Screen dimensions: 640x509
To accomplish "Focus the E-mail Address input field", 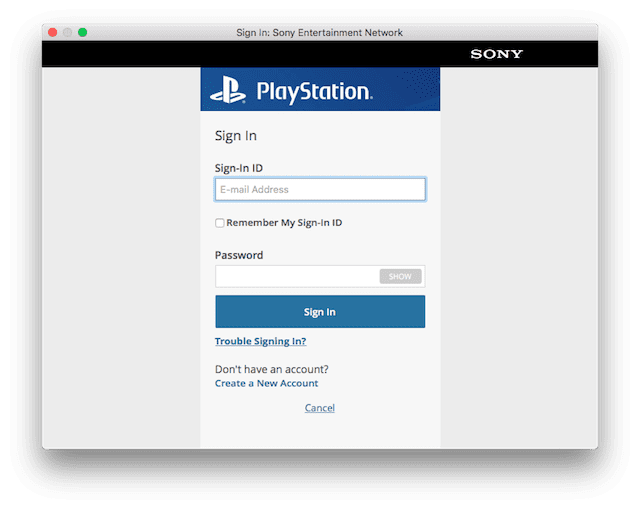I will coord(320,189).
